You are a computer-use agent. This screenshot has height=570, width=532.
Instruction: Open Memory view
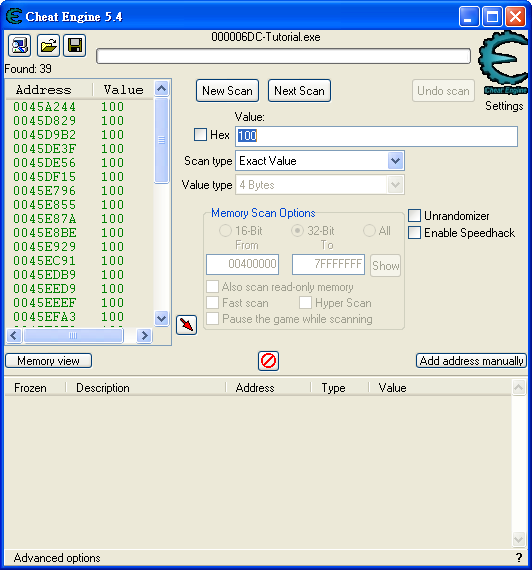tap(48, 361)
